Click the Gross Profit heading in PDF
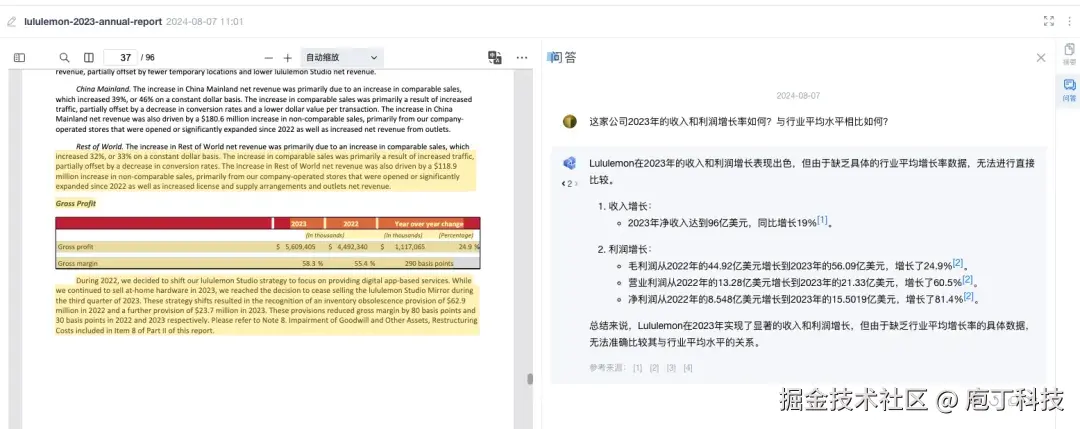The image size is (1080, 429). (76, 204)
